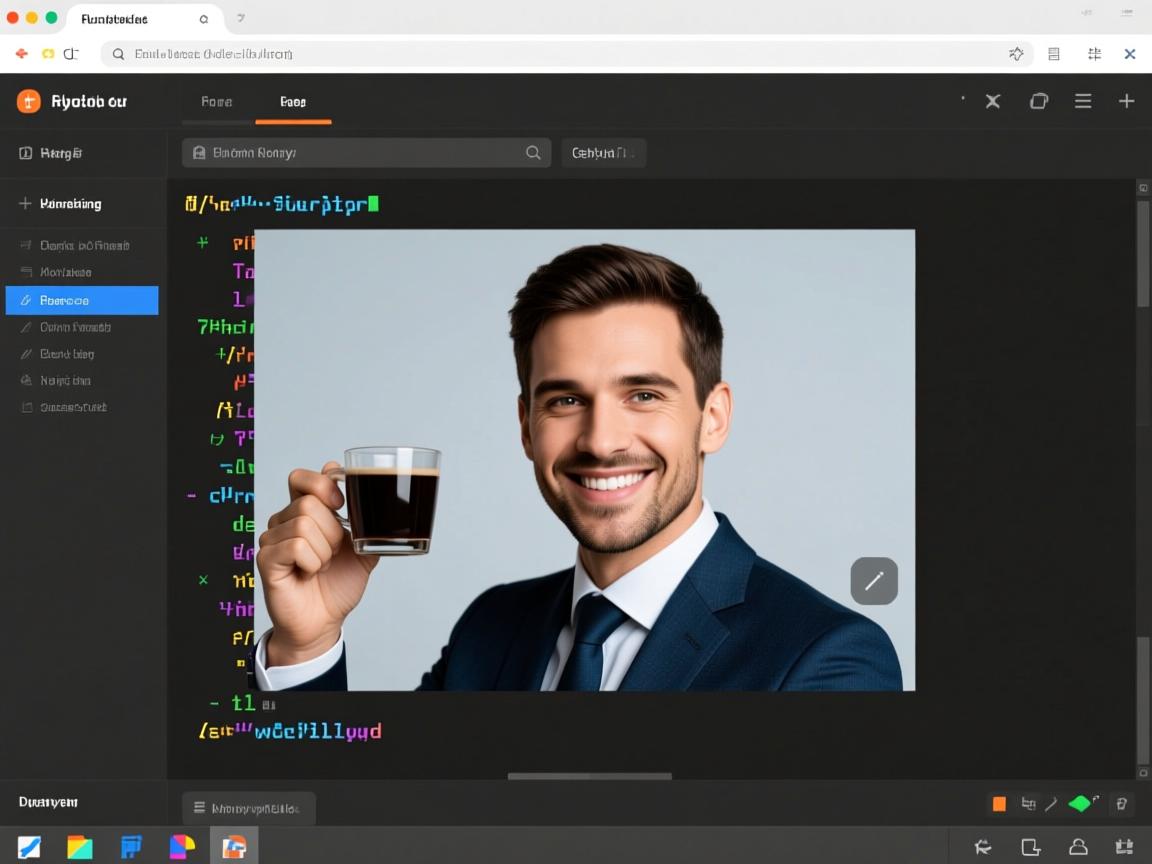1152x864 pixels.
Task: Click the orange square swatch in the bottom toolbar
Action: (999, 803)
